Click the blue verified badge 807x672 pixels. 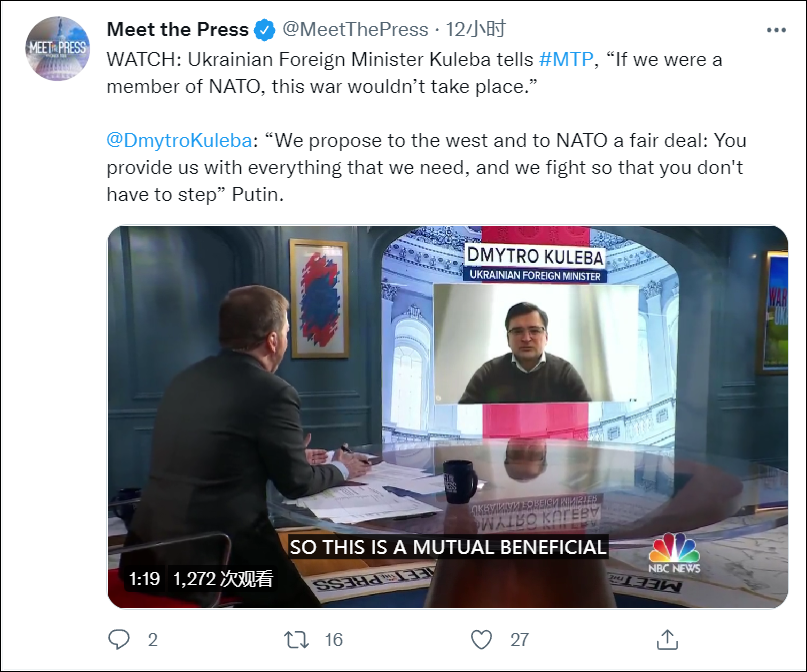point(264,30)
